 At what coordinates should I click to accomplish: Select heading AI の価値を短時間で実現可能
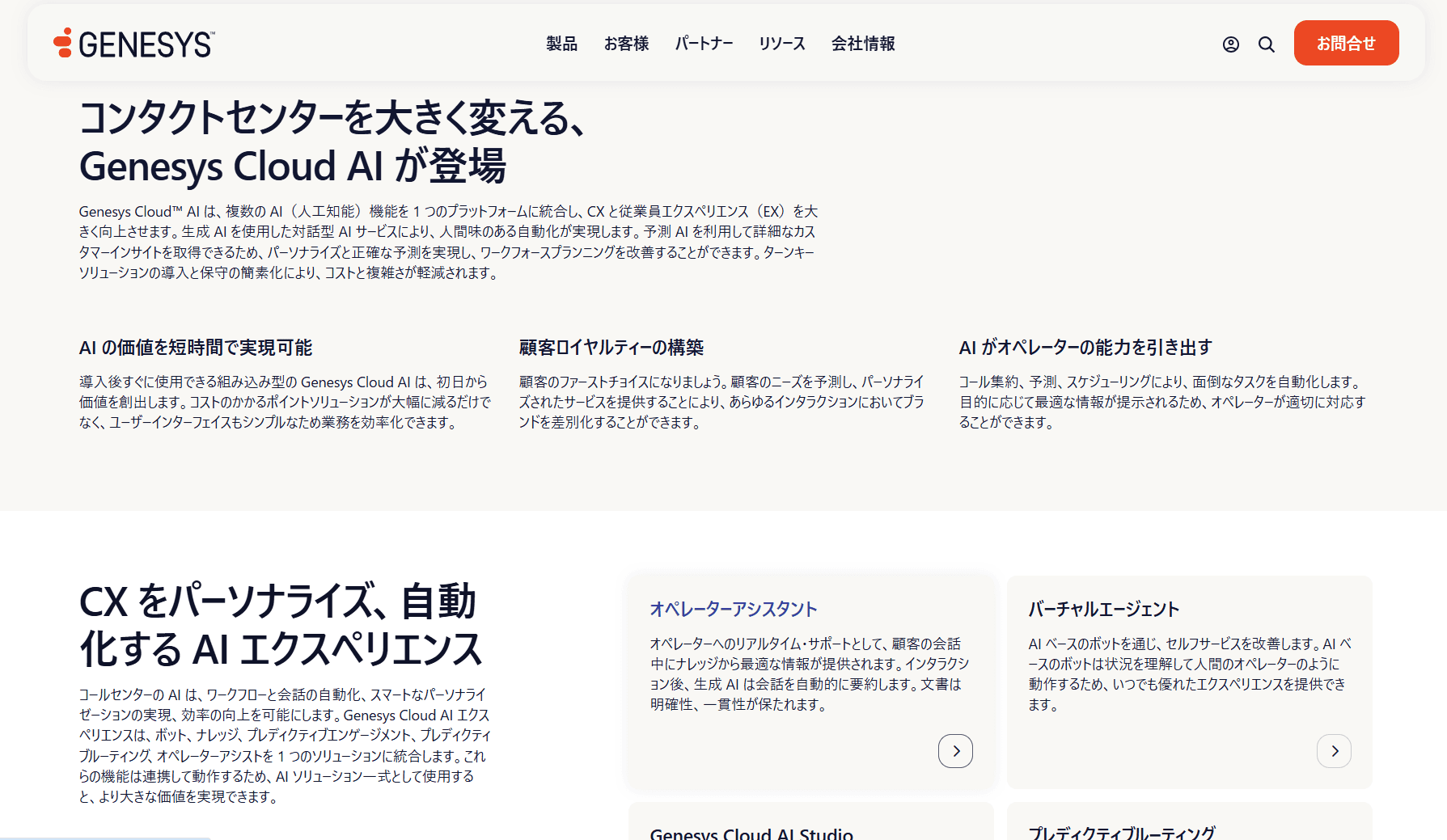tap(196, 348)
